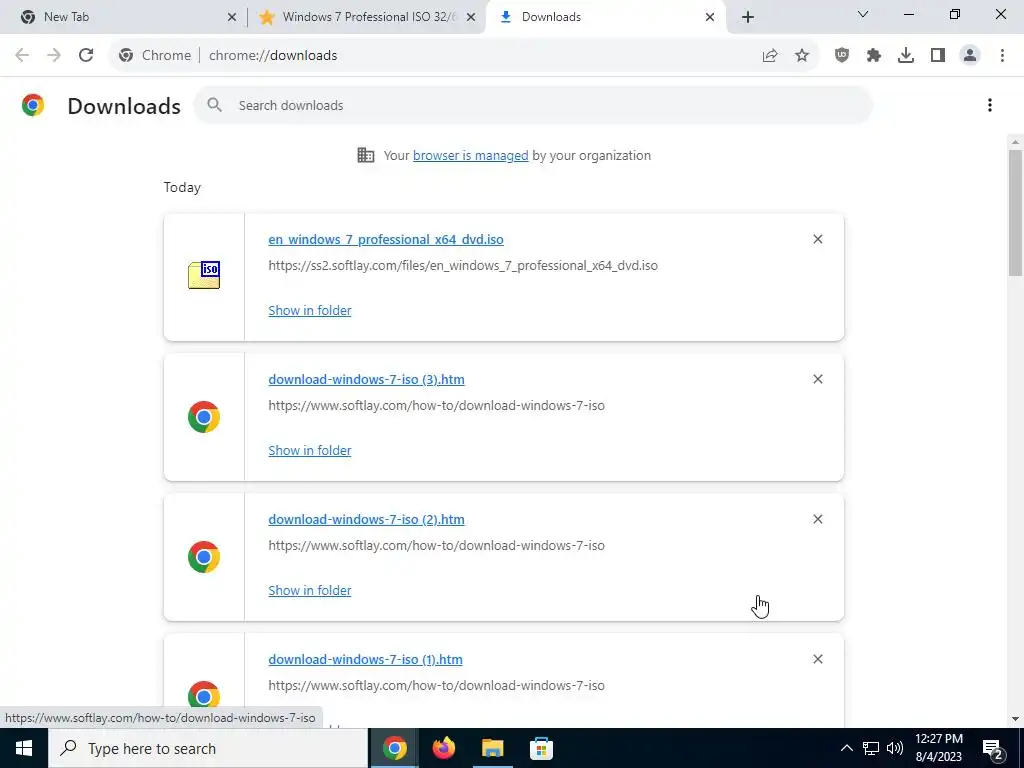This screenshot has height=768, width=1024.
Task: Open en_windows_7_professional_x64_dvd.iso file link
Action: click(x=386, y=239)
